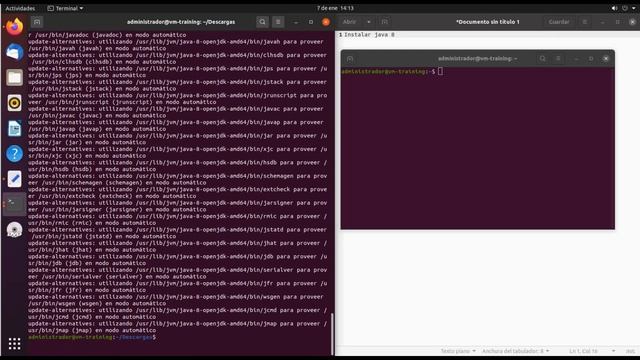Click '*Documento sin título 1' title
The height and width of the screenshot is (360, 640).
(x=487, y=22)
